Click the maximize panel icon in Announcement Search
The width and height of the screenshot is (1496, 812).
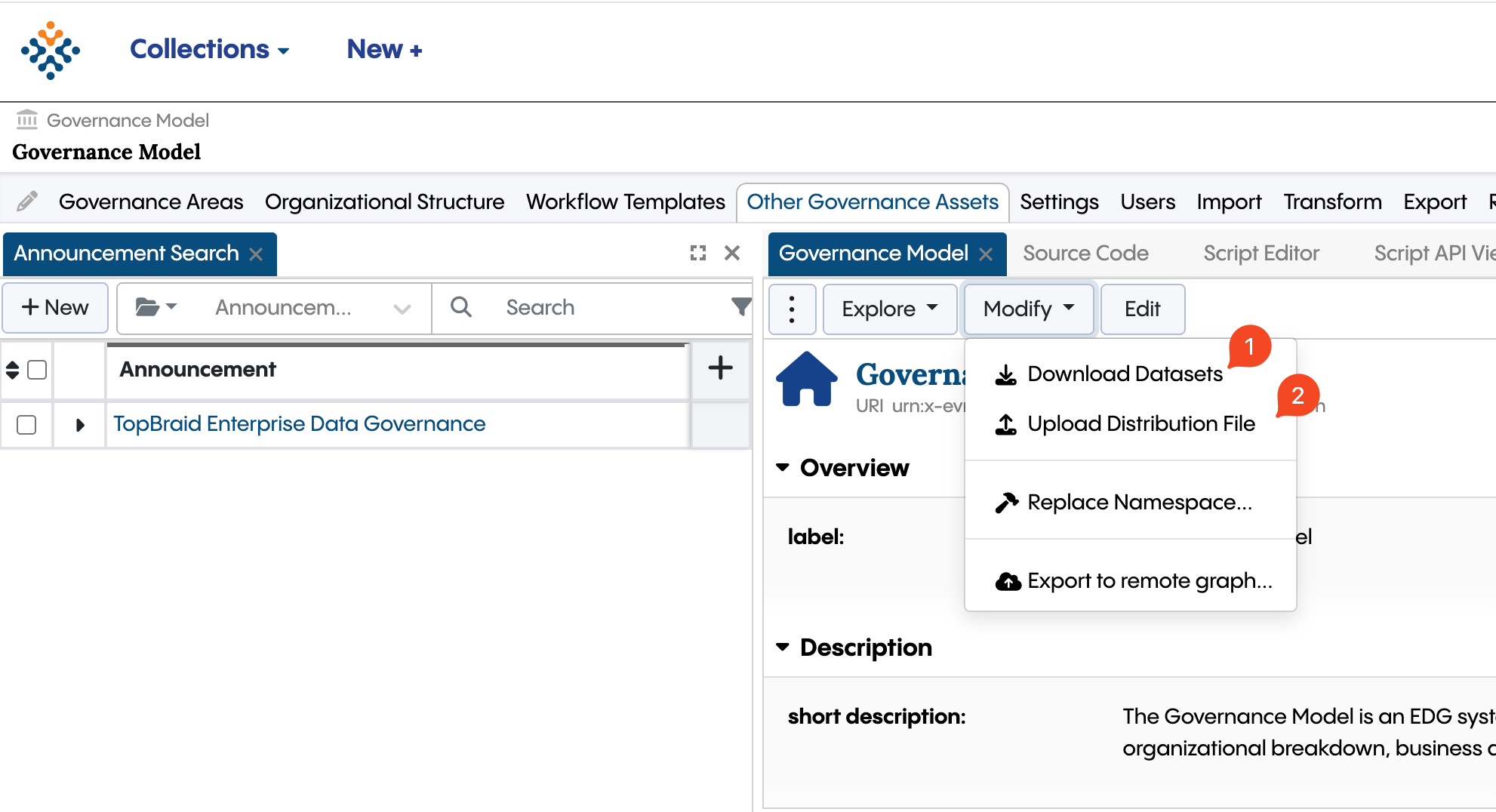[698, 253]
